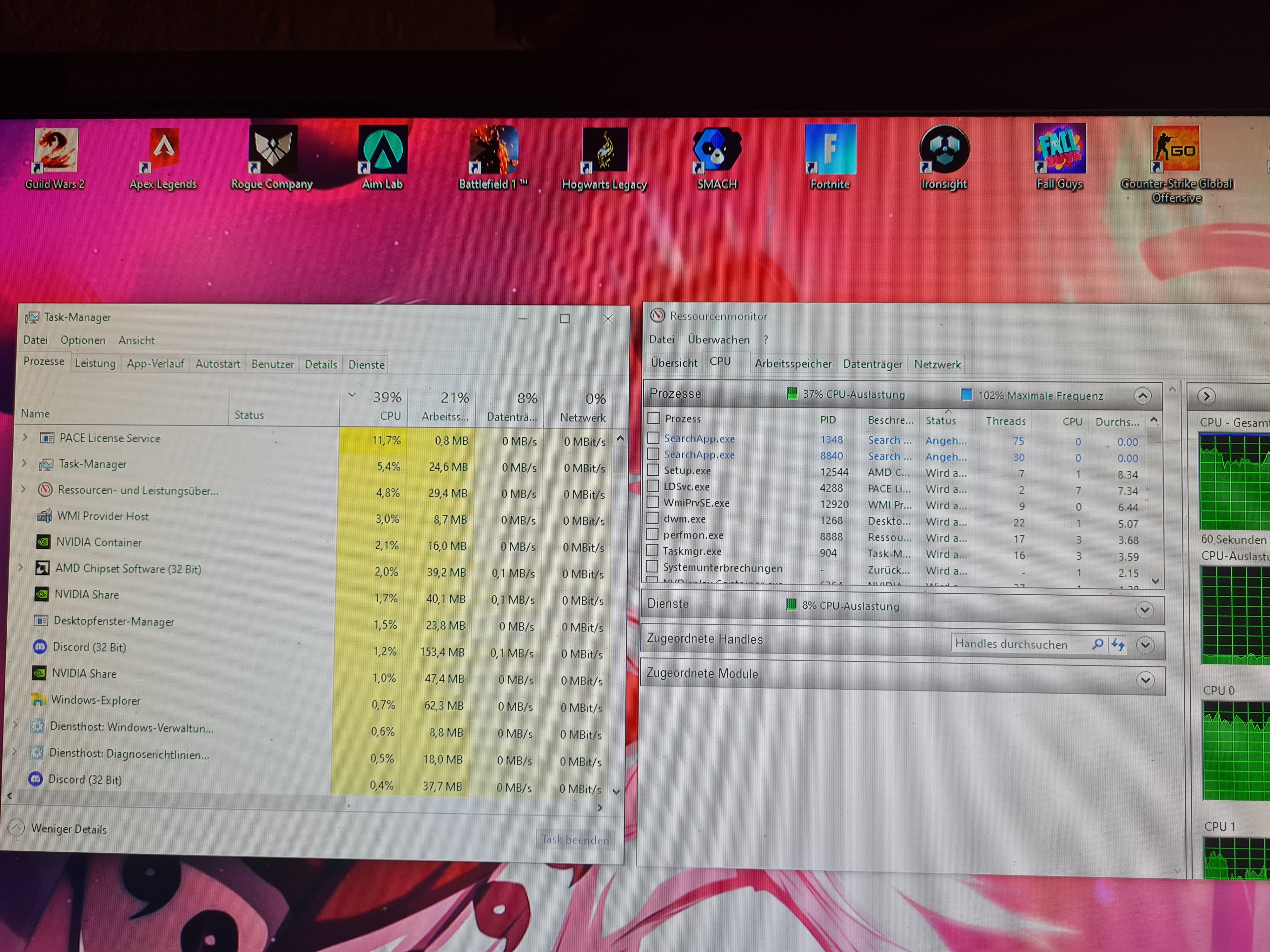Image resolution: width=1270 pixels, height=952 pixels.
Task: Toggle the select-all Prozess header checkbox
Action: coord(654,418)
